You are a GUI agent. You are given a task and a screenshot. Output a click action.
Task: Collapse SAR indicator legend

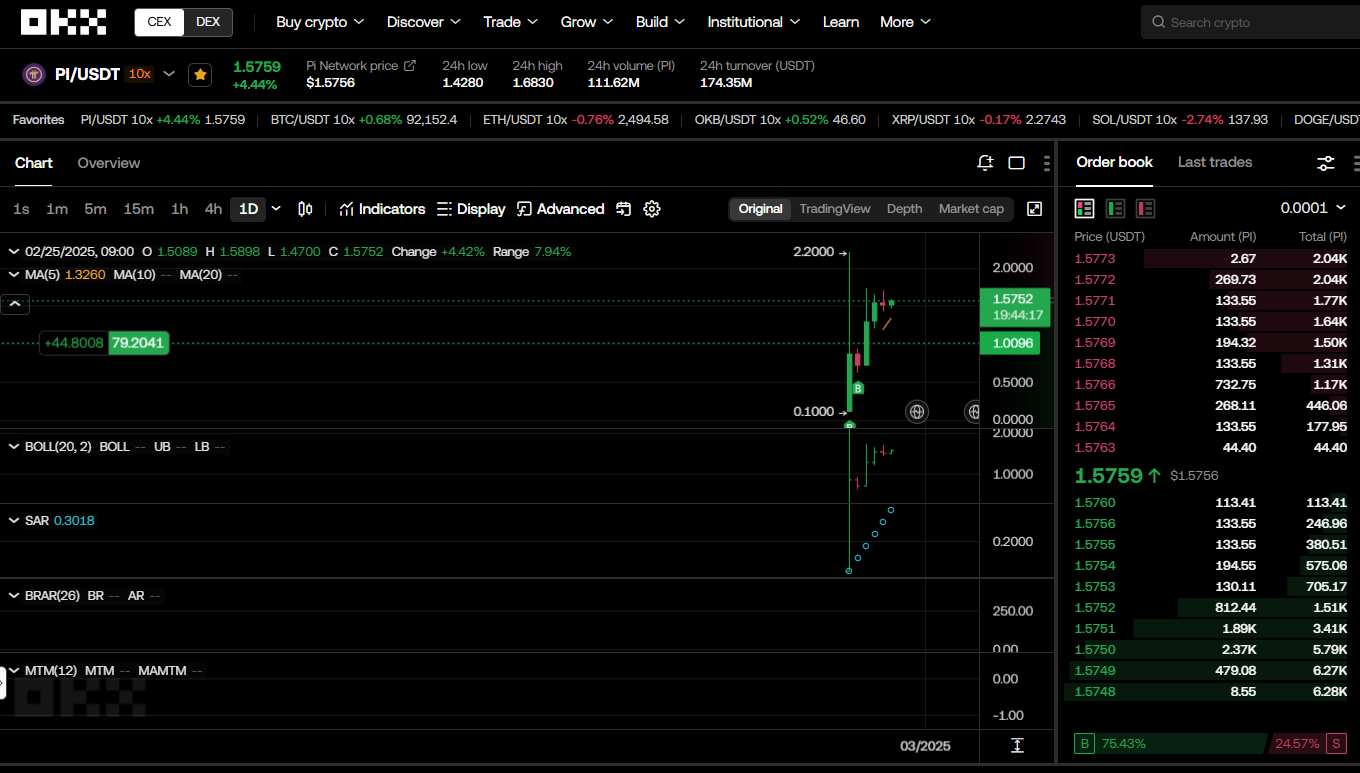coord(14,521)
